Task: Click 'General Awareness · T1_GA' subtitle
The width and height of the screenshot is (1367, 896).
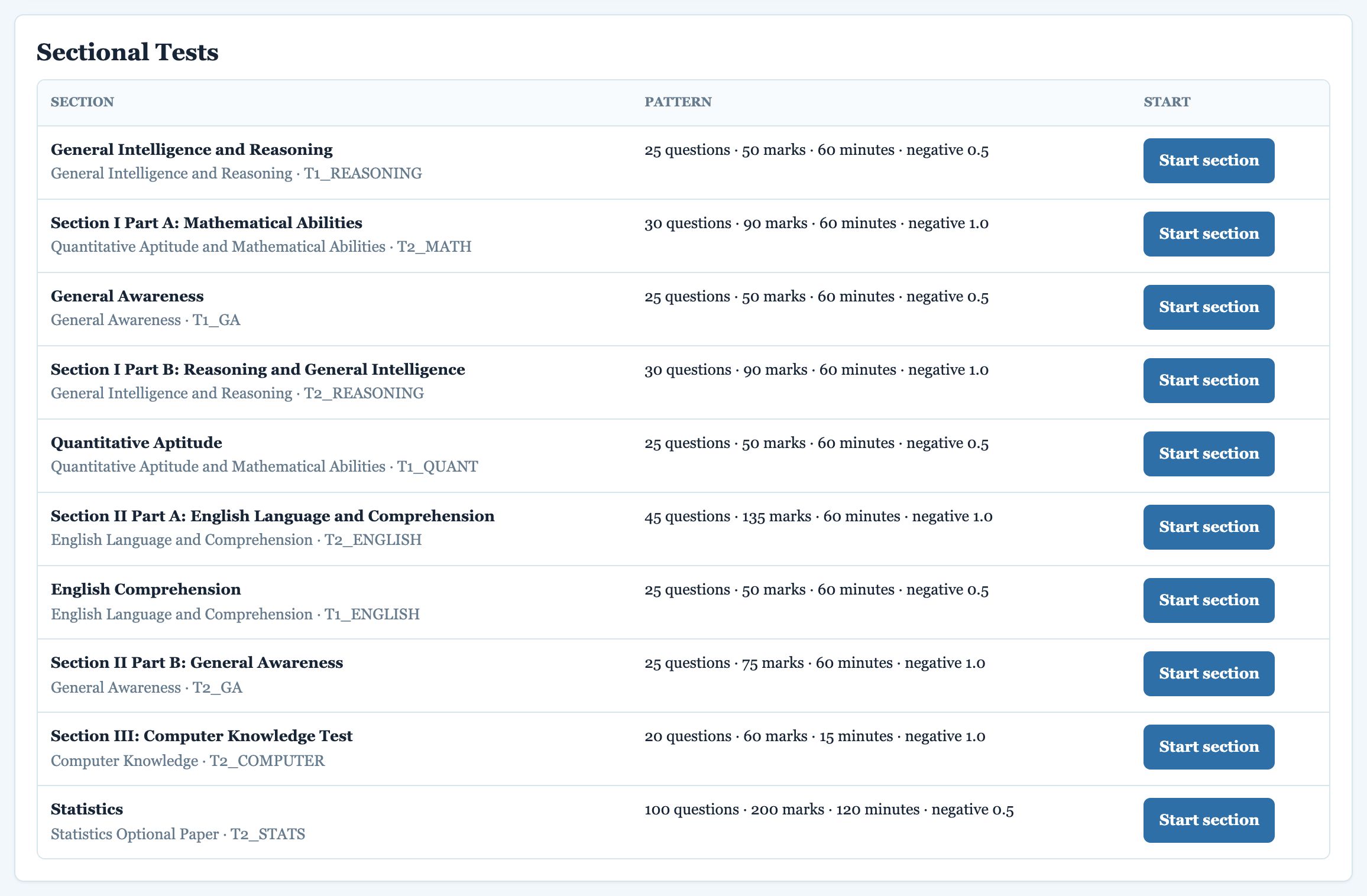Action: pos(145,320)
